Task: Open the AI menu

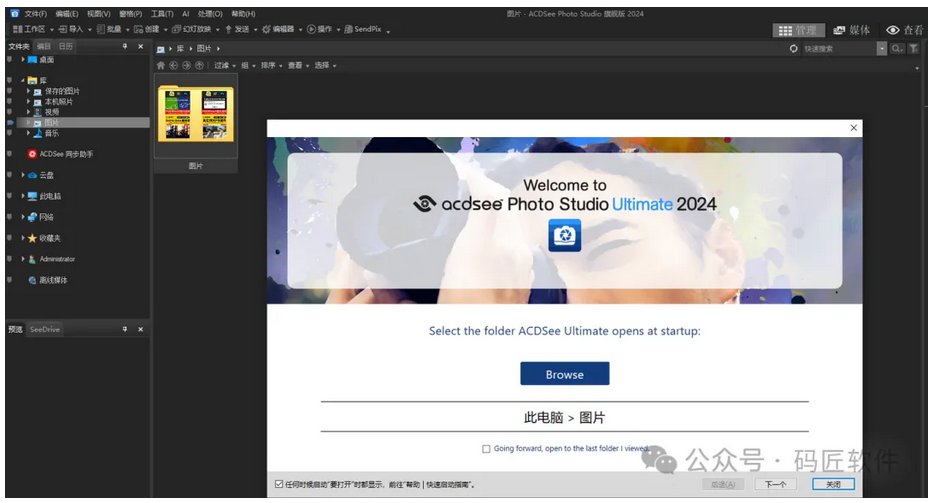Action: point(186,14)
